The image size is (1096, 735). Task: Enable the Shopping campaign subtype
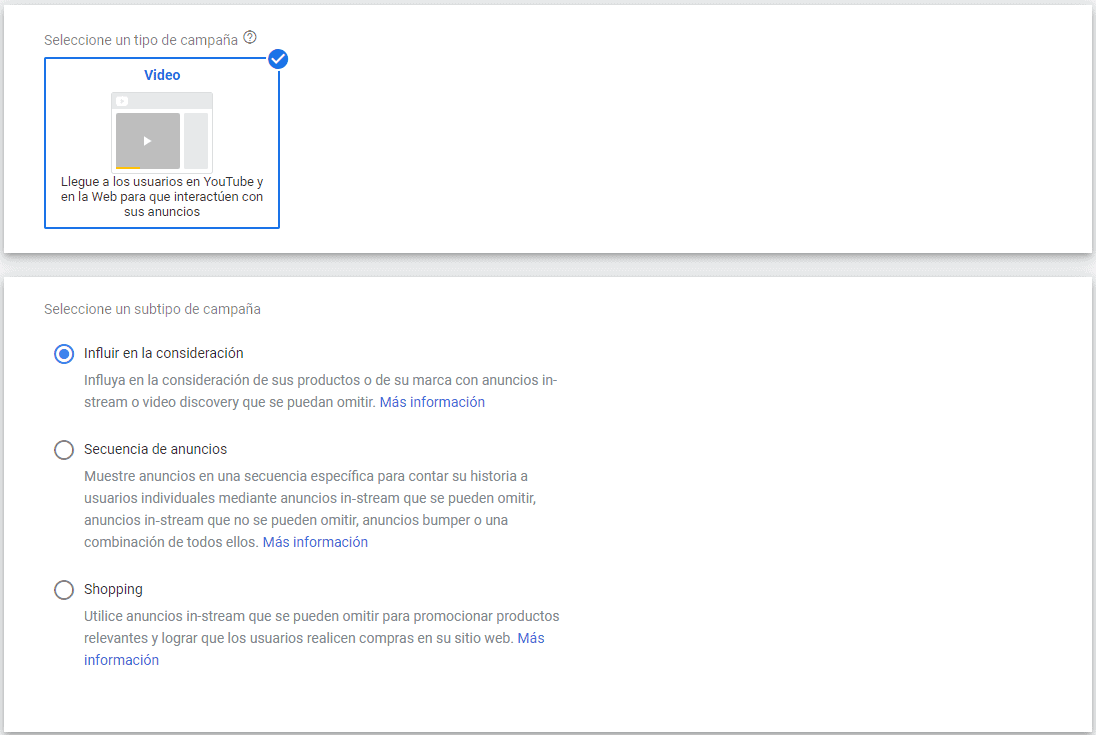63,589
